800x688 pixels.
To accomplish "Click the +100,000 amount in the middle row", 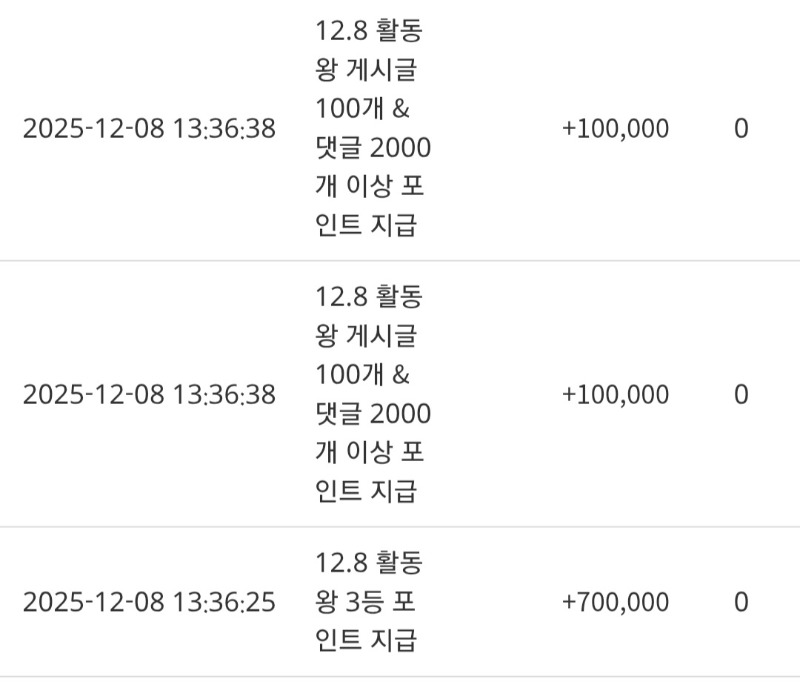I will [x=615, y=395].
